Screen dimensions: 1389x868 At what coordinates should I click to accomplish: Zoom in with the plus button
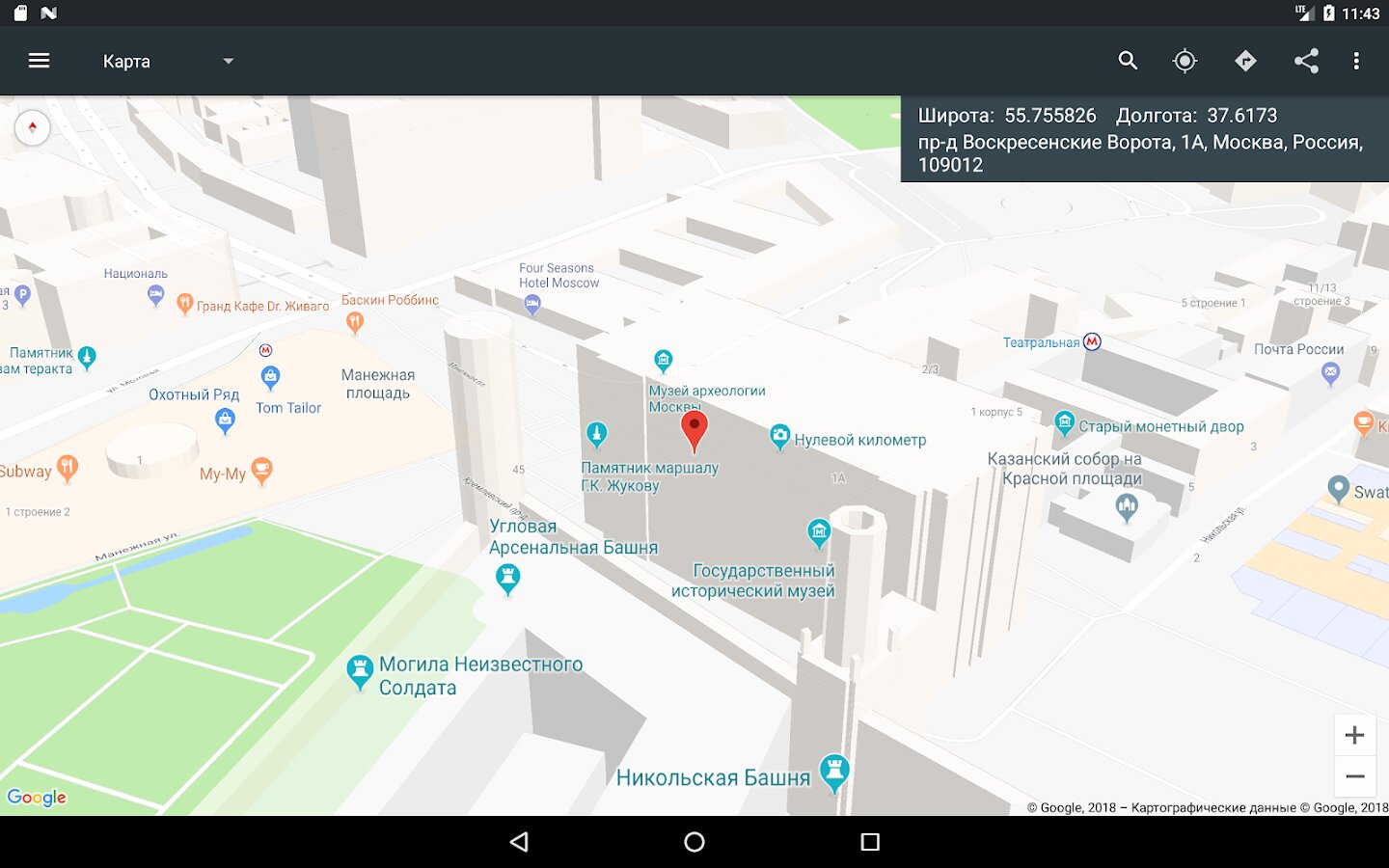(1354, 735)
